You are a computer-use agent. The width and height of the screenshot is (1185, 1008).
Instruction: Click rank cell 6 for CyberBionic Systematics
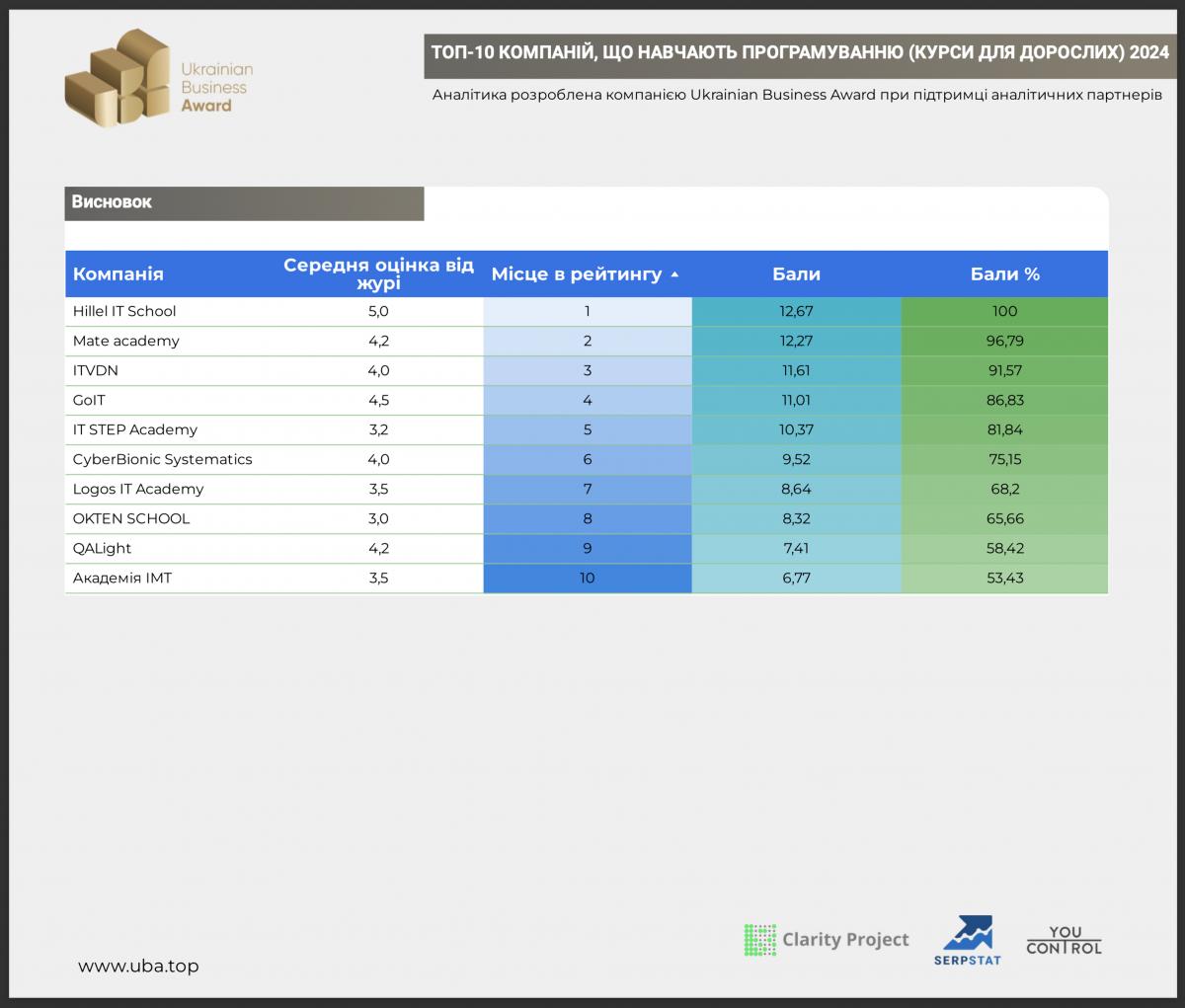(x=588, y=459)
